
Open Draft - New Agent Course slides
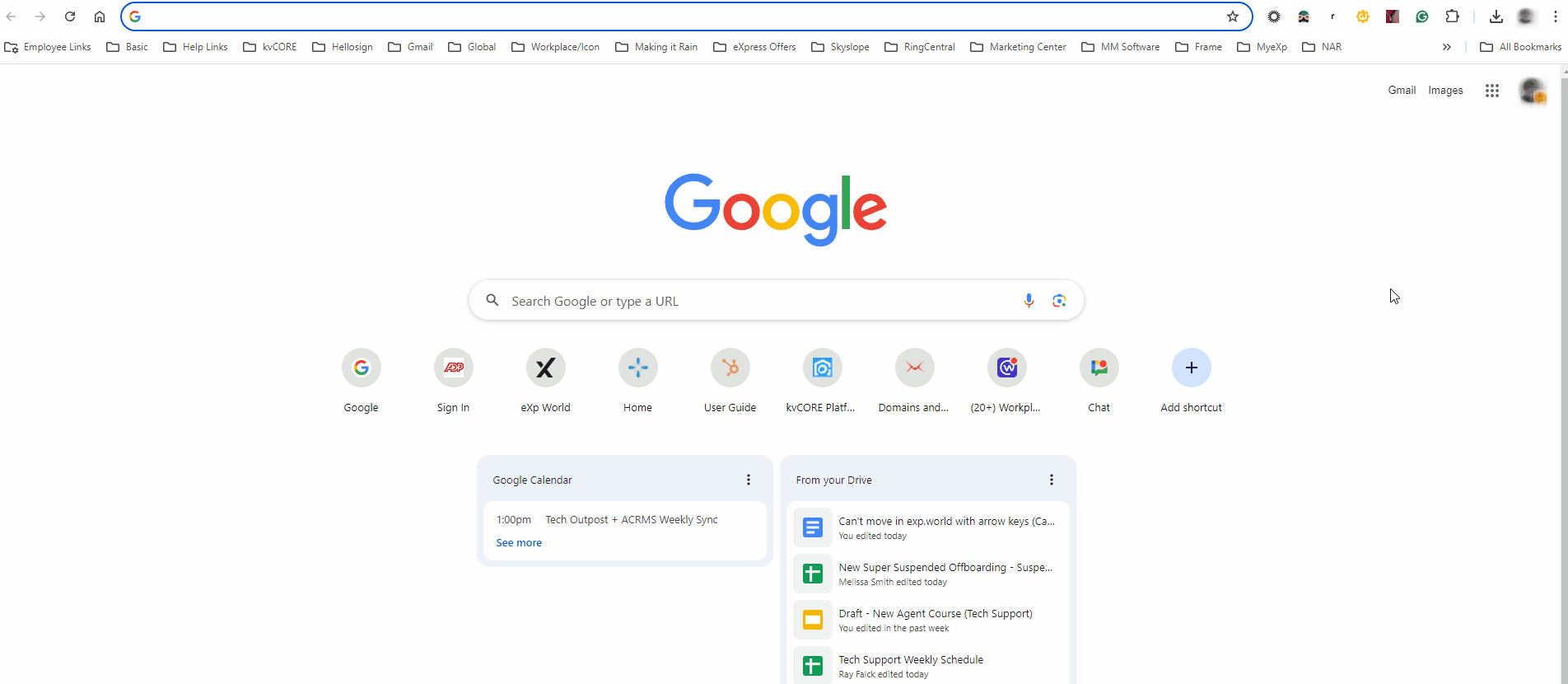(927, 620)
